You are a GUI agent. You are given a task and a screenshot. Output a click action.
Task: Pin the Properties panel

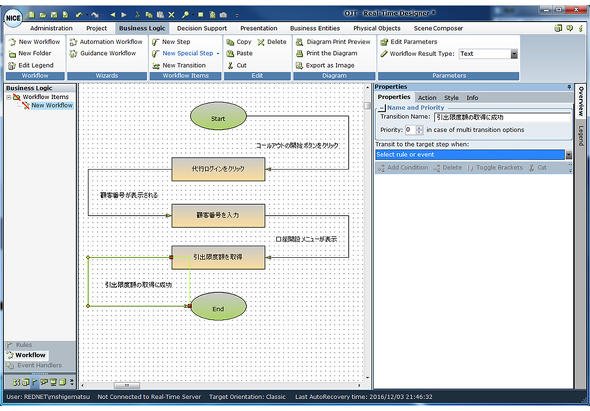click(569, 87)
